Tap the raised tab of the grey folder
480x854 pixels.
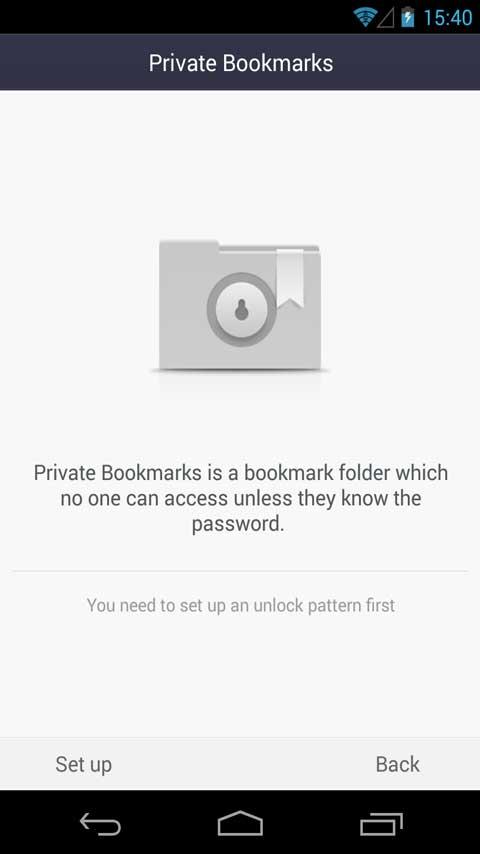click(189, 246)
